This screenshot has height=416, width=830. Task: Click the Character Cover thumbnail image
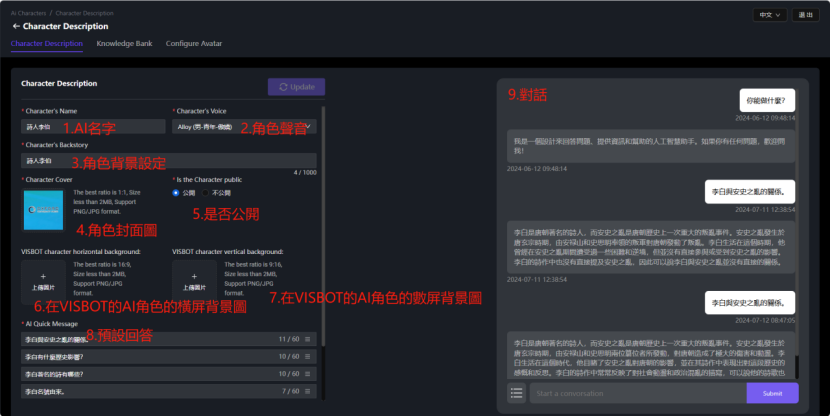tap(43, 210)
